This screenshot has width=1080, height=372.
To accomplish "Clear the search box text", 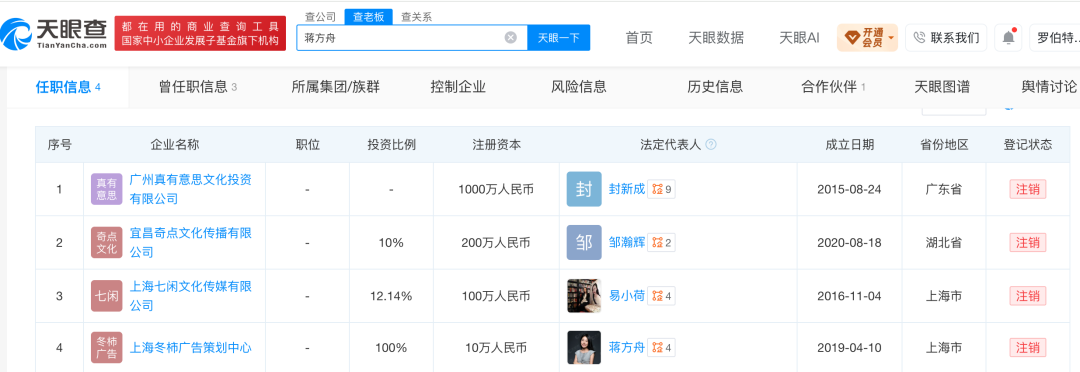I will click(x=510, y=38).
